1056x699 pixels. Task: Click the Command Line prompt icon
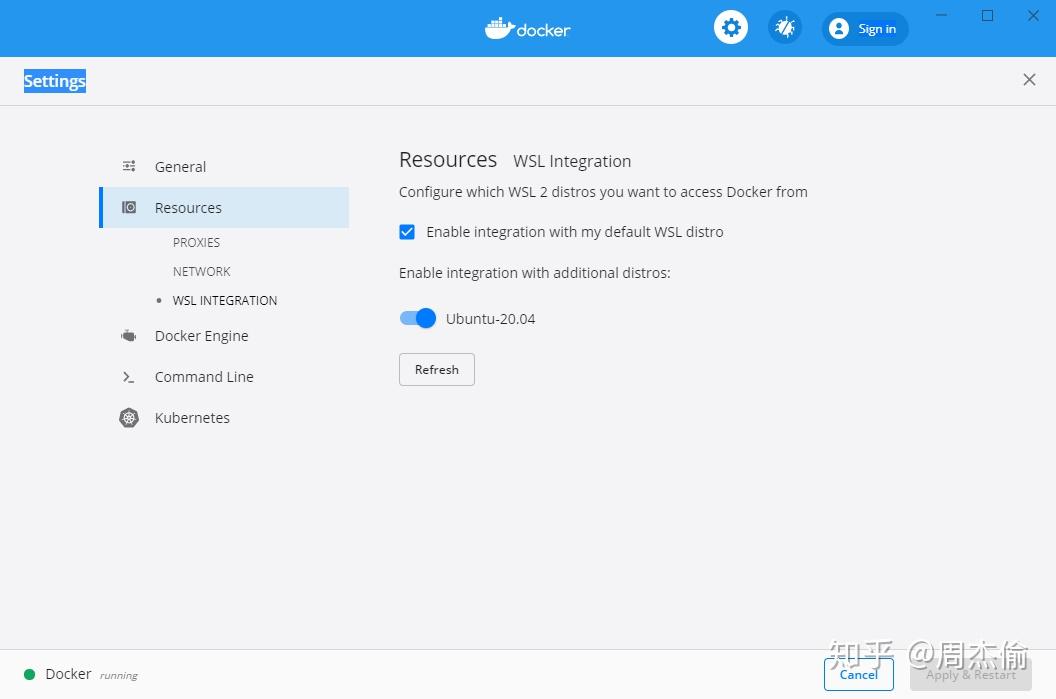click(x=129, y=377)
